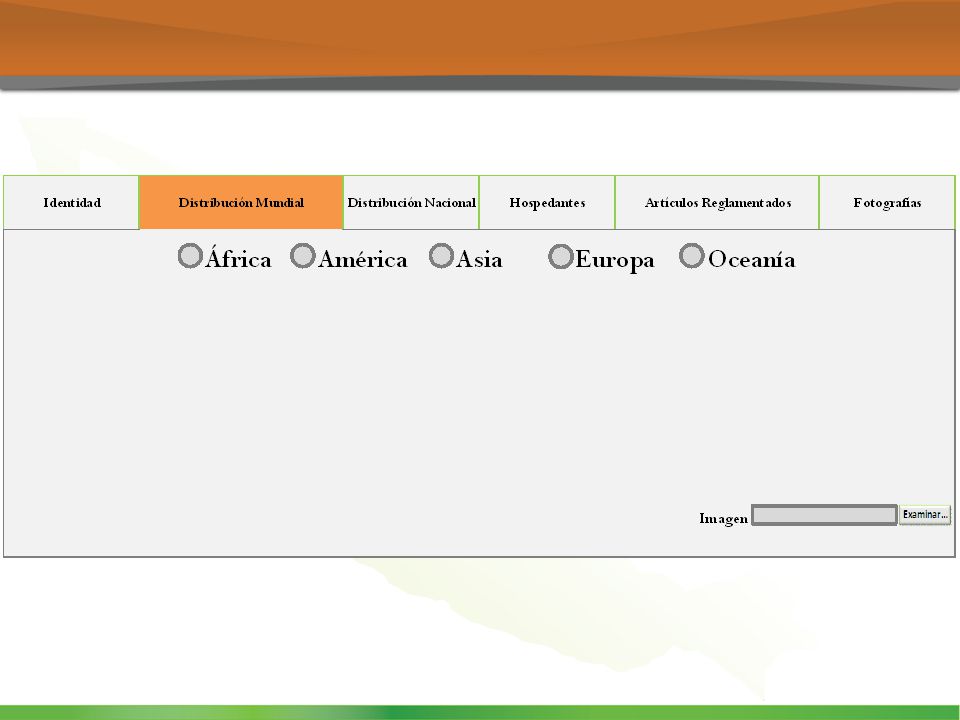The height and width of the screenshot is (720, 960).
Task: Pick the Asia radio button
Action: pos(441,256)
